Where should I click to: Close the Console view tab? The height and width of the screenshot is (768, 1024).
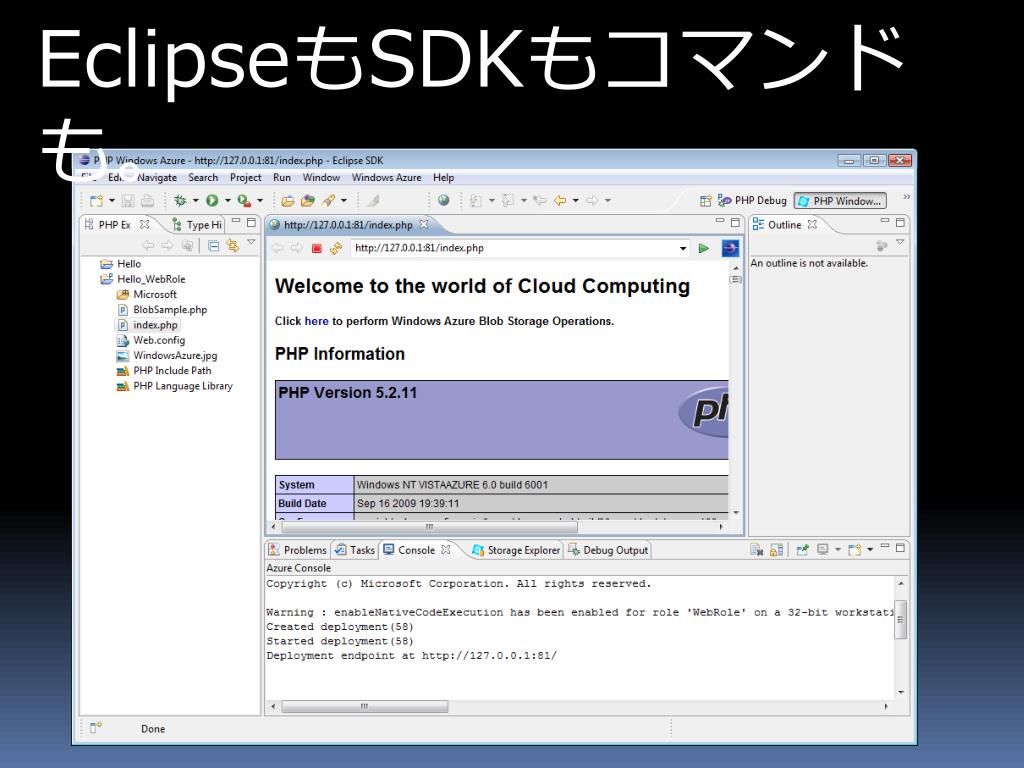[445, 550]
